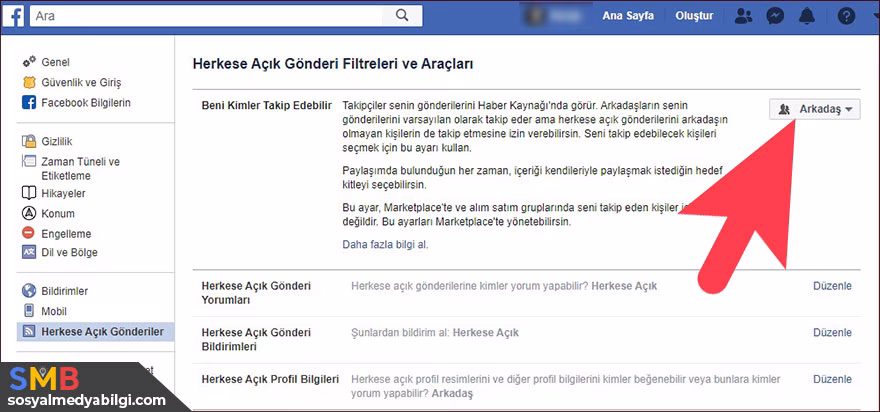The width and height of the screenshot is (880, 412).
Task: Click the Facebook logo icon
Action: click(x=13, y=16)
